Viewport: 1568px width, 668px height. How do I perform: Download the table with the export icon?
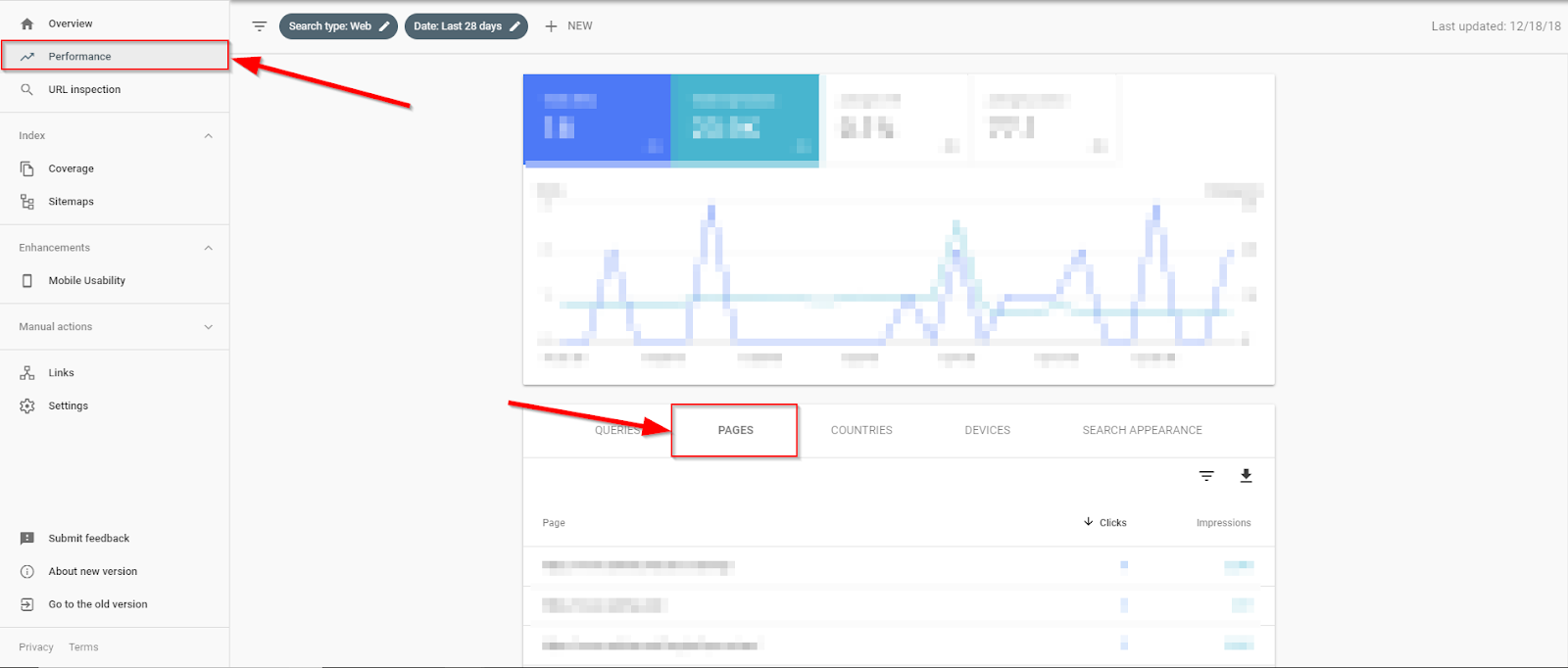click(x=1246, y=476)
